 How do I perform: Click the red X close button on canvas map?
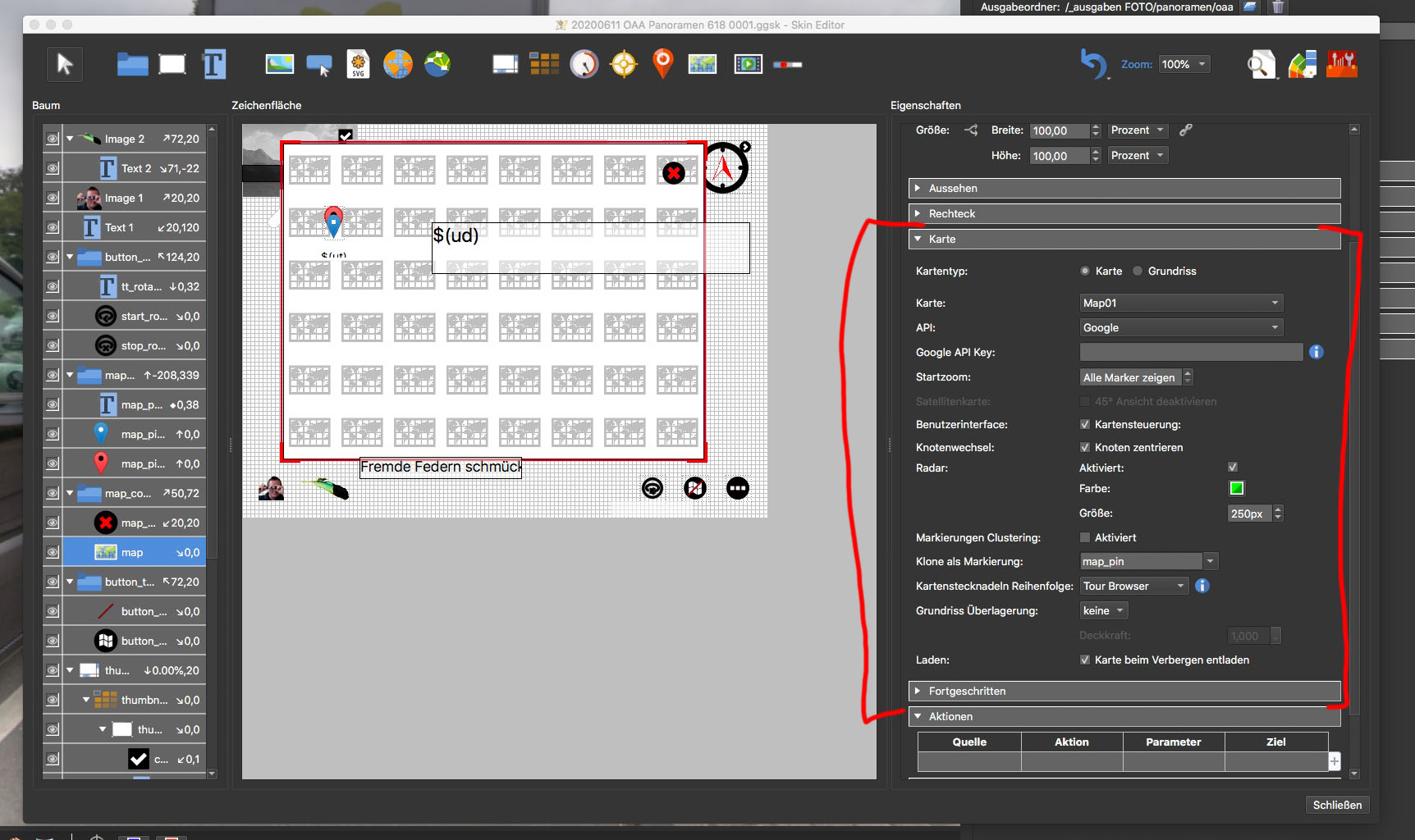(674, 173)
